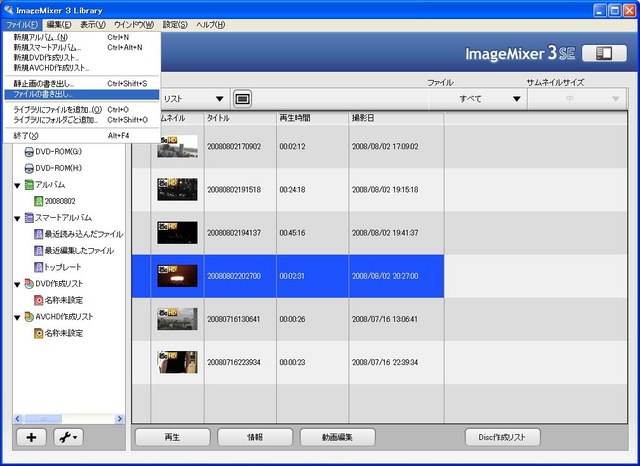Choose ライブラリにフォルダごと追加 menu entry
Viewport: 640px width, 466px height.
click(81, 120)
